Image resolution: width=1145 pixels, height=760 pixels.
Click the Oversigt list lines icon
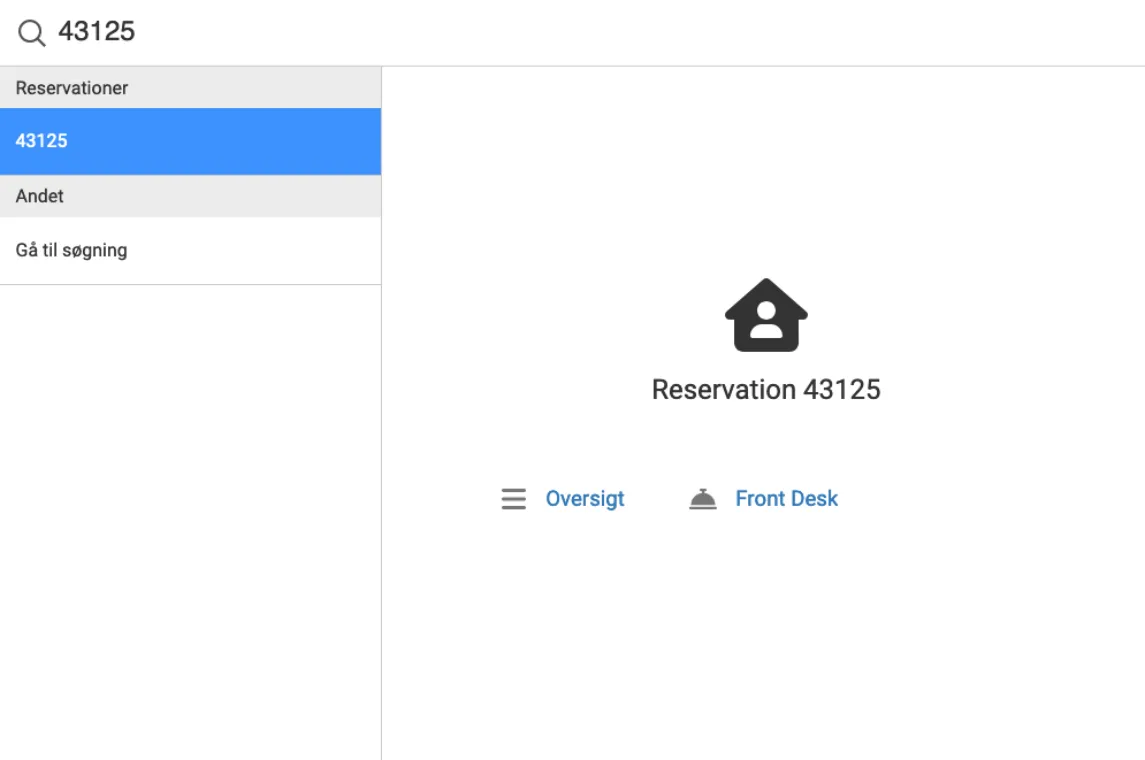coord(513,498)
